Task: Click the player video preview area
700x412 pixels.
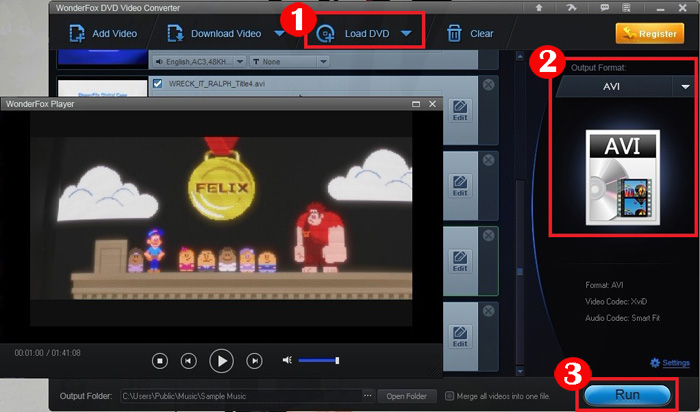Action: pyautogui.click(x=221, y=218)
